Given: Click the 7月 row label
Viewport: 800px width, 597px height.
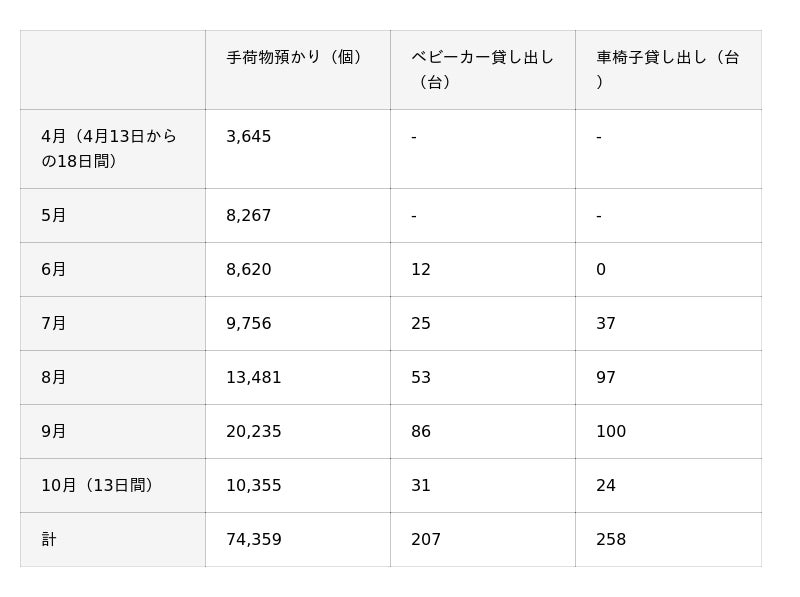Looking at the screenshot, I should (x=54, y=324).
